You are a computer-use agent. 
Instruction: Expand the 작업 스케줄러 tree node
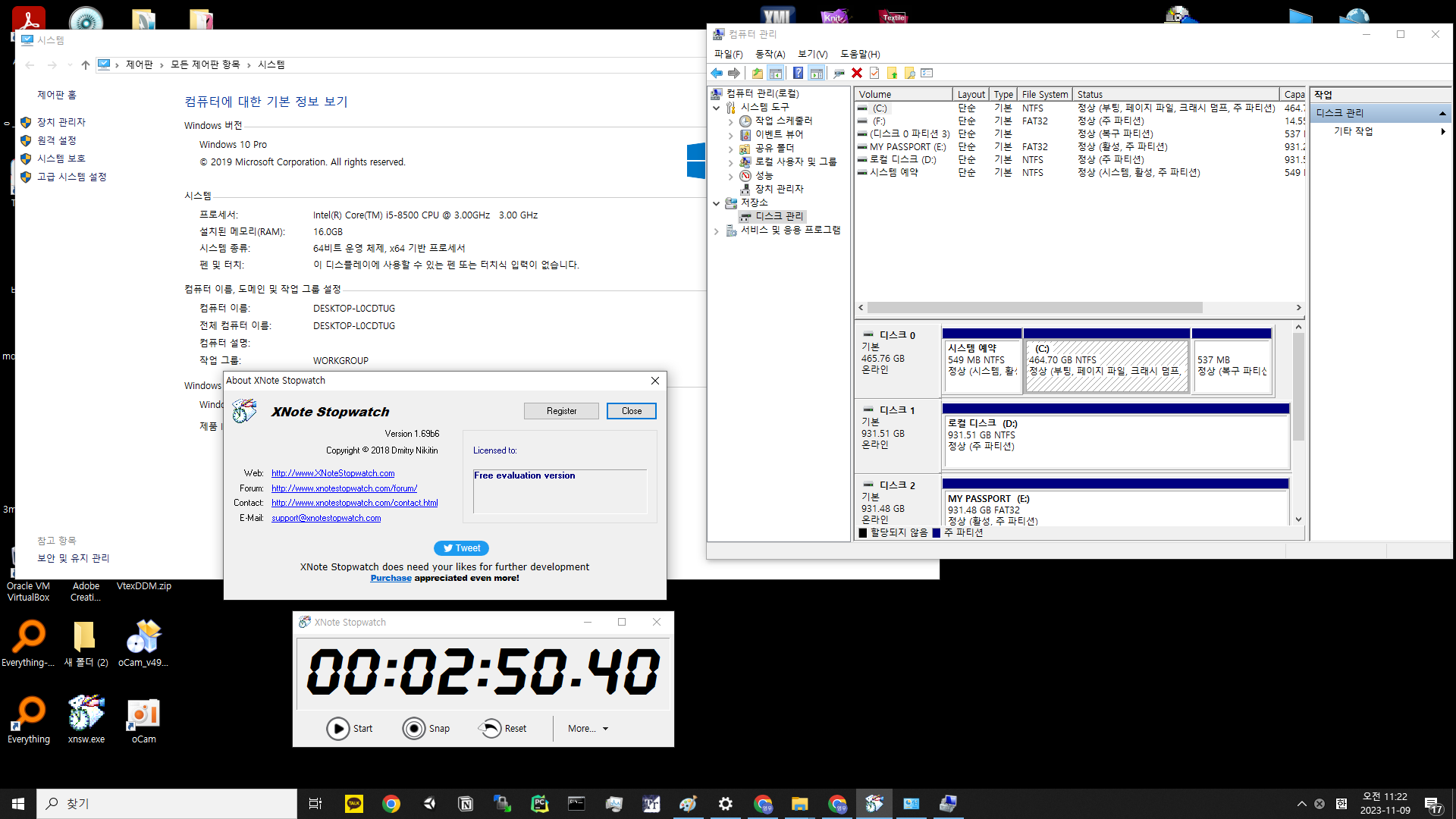pyautogui.click(x=730, y=121)
